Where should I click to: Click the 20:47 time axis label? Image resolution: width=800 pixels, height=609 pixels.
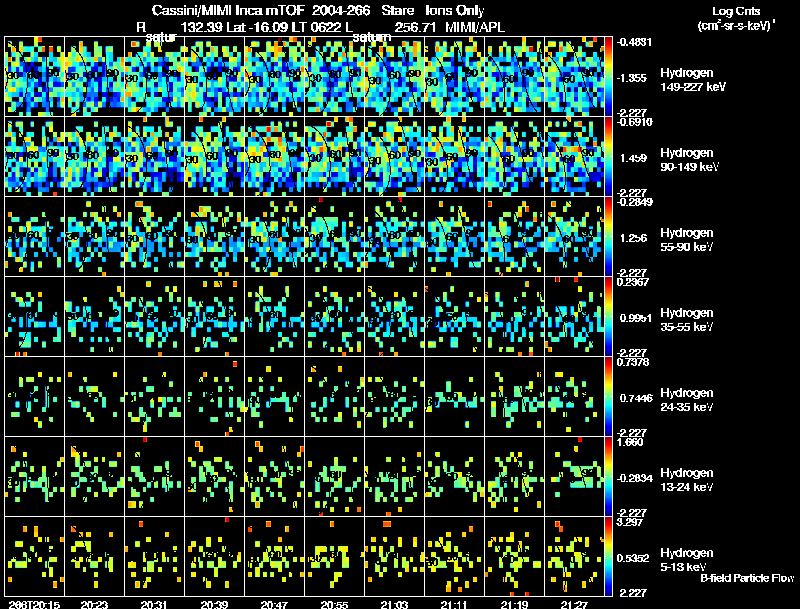tap(274, 604)
